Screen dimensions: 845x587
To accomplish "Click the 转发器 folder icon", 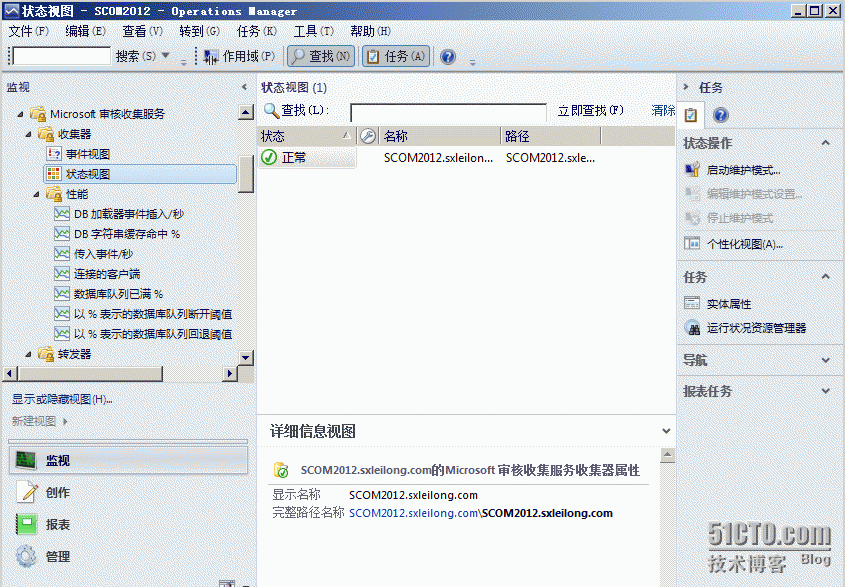I will (46, 354).
